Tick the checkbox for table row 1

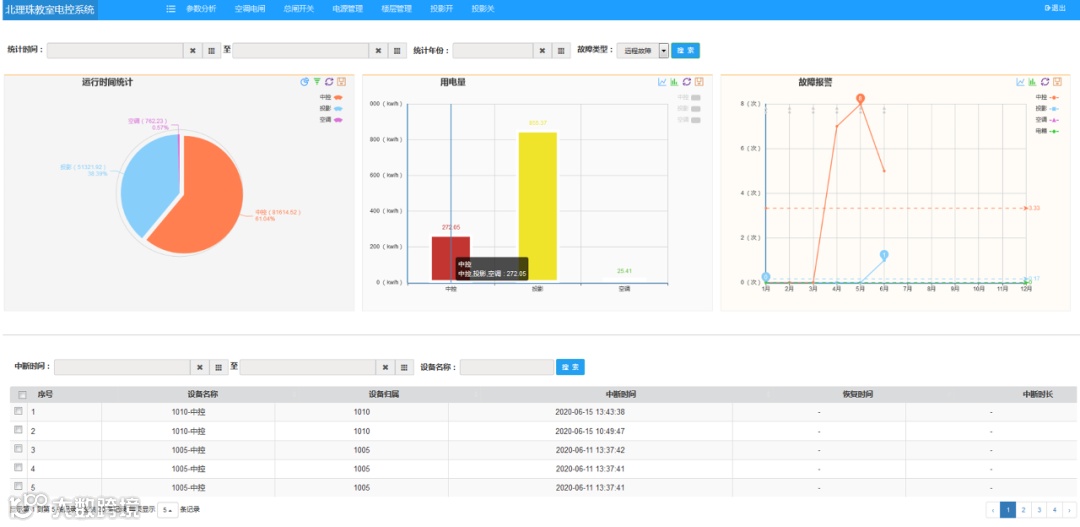point(19,411)
